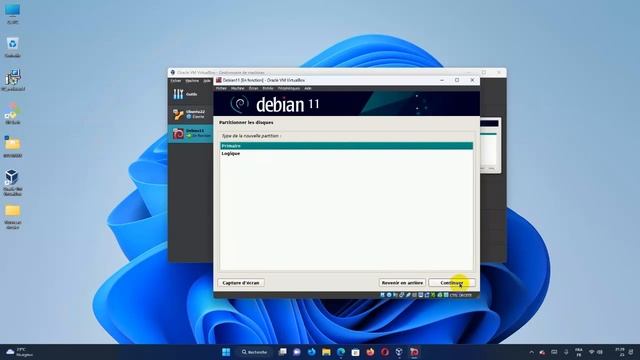Select the Primaire partition type
Viewport: 640px width, 360px height.
tap(347, 146)
